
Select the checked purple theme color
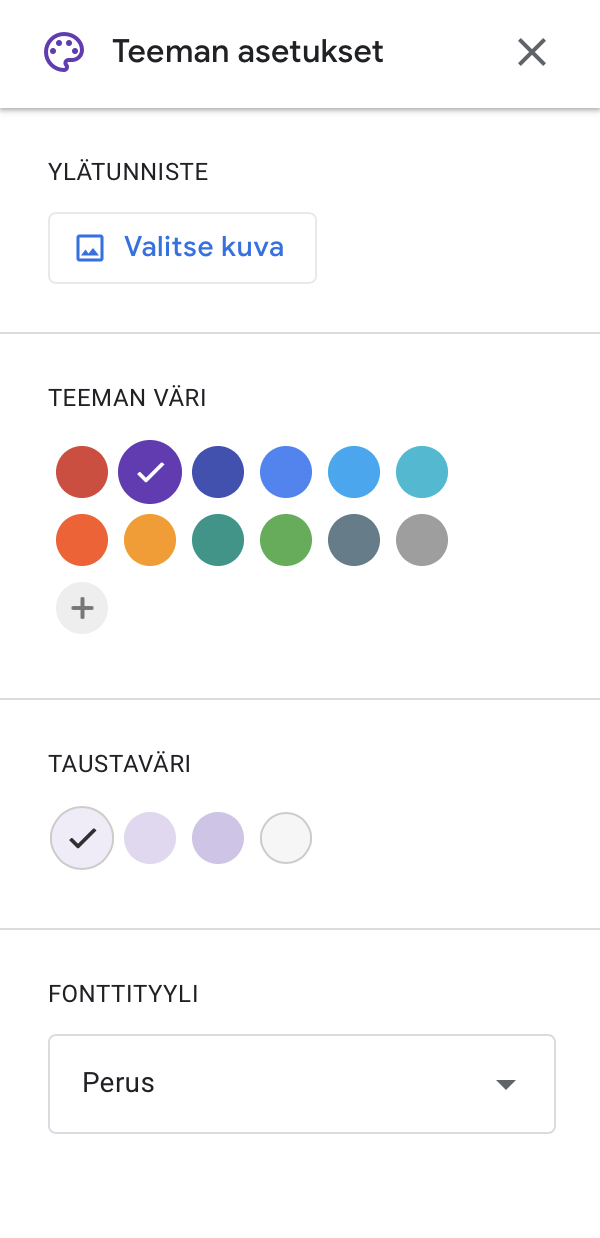pos(150,472)
